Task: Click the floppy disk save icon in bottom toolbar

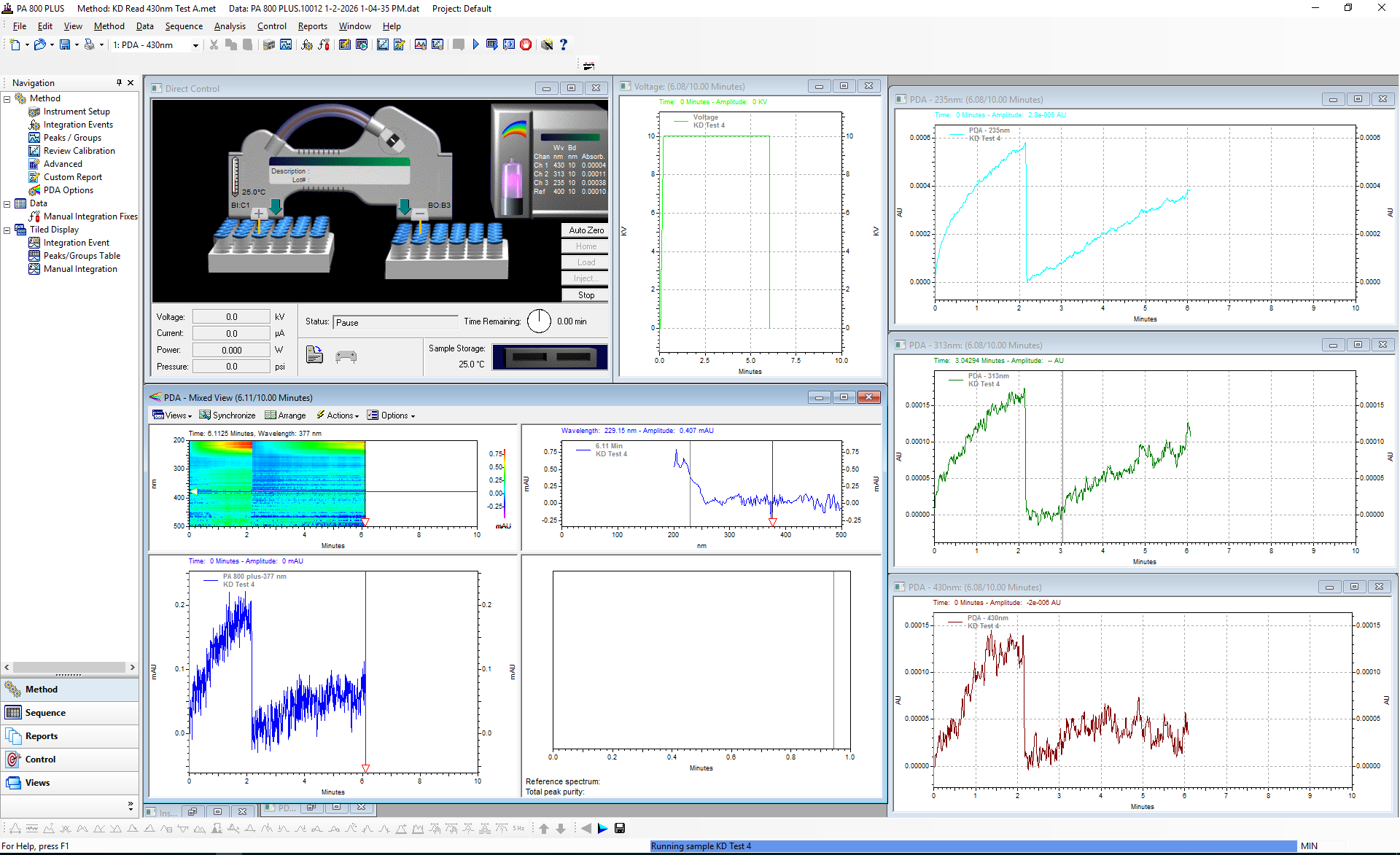Action: click(620, 828)
